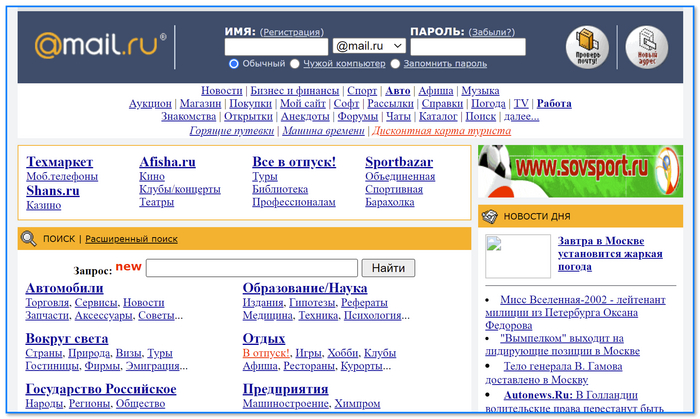Viewport: 700px width, 419px height.
Task: Open the Казино link
Action: pyautogui.click(x=43, y=205)
